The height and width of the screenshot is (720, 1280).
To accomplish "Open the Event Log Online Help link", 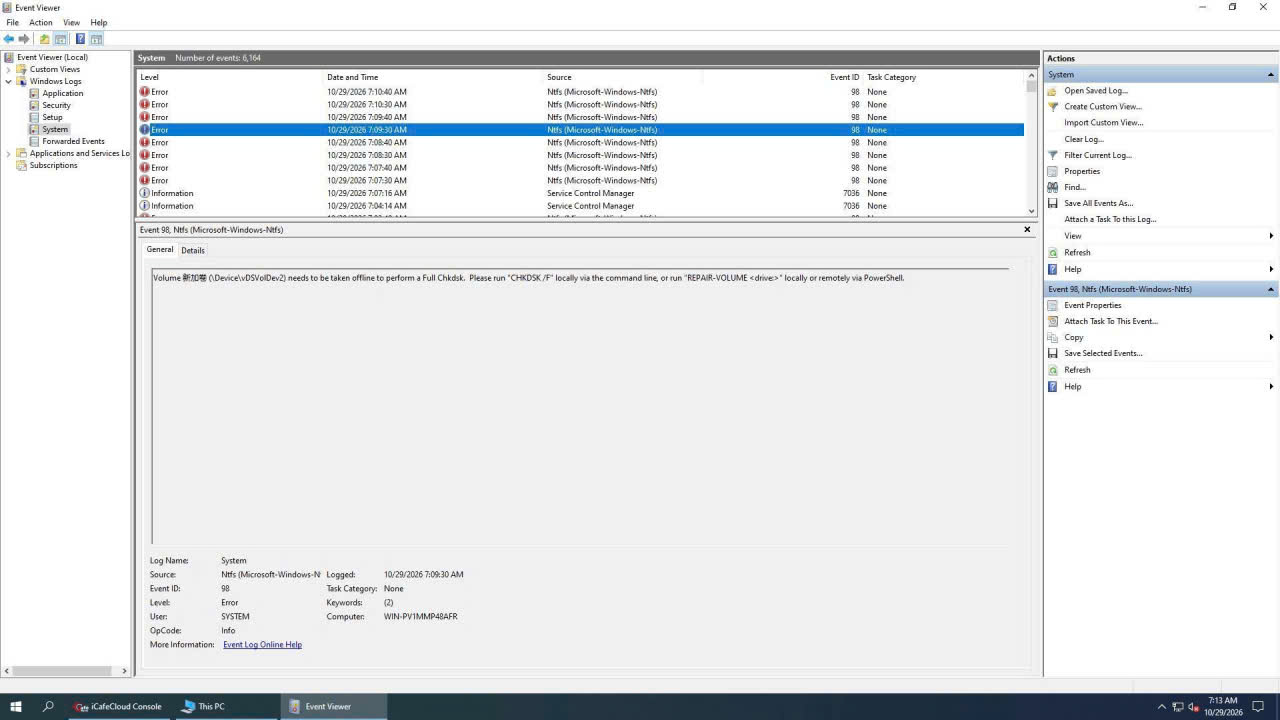I will [262, 645].
